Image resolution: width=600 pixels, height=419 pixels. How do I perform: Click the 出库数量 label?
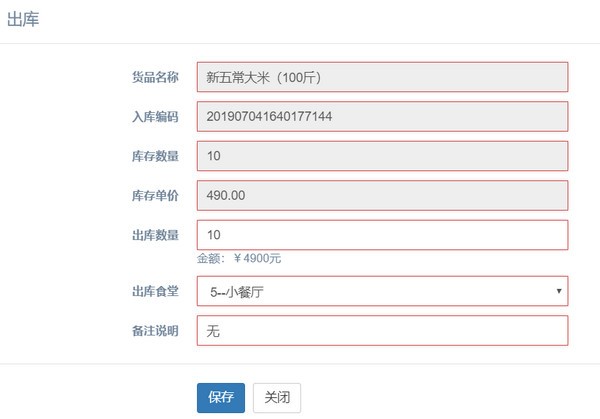154,235
